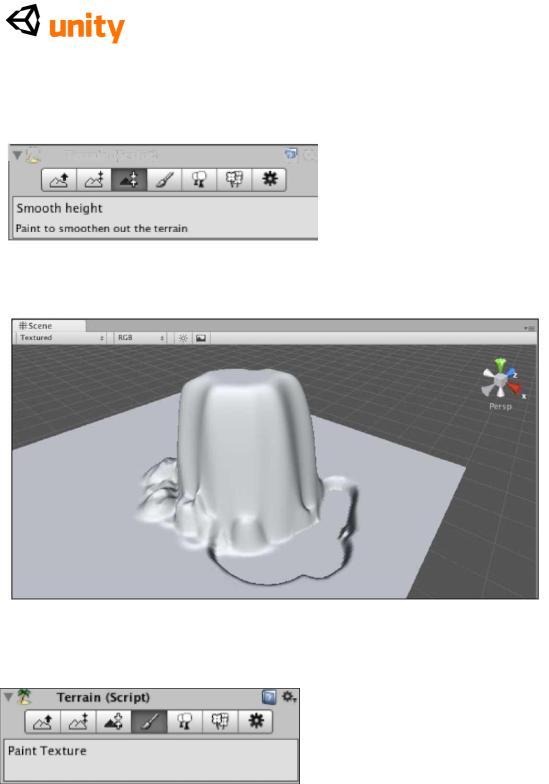This screenshot has width=549, height=784.
Task: Click the active Smooth Height tool icon
Action: (x=129, y=180)
